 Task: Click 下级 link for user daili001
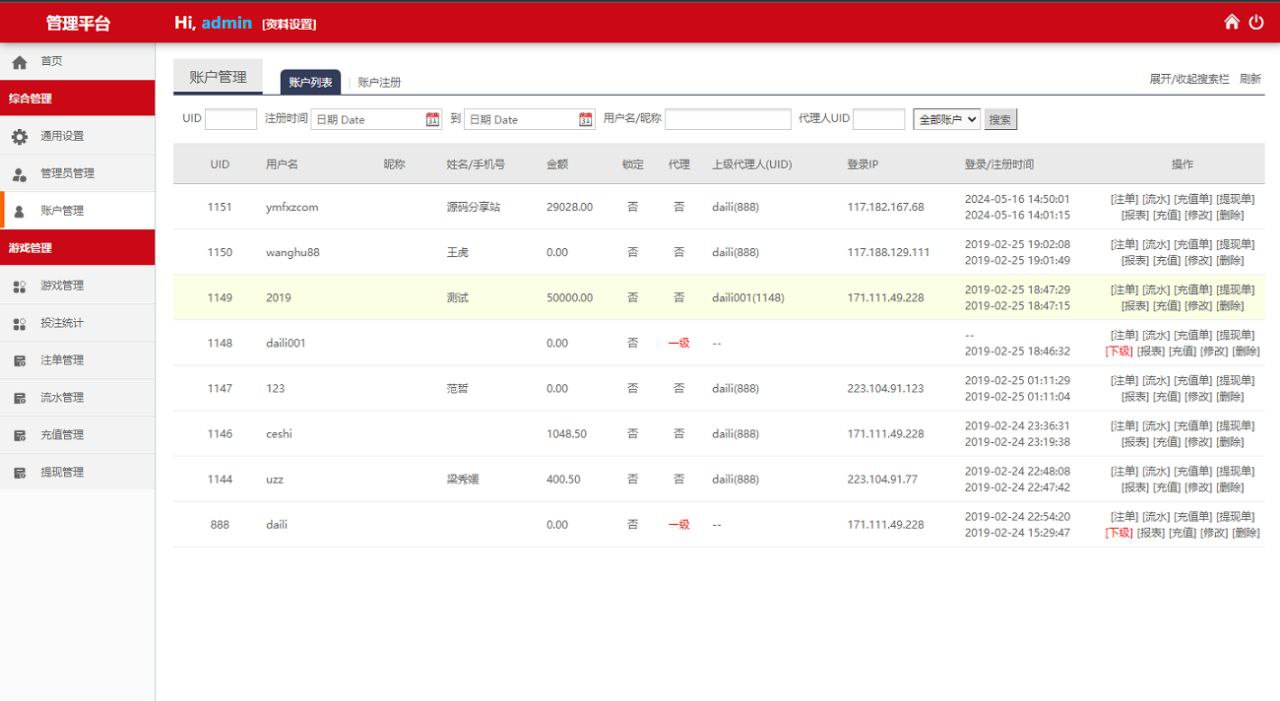(1118, 351)
